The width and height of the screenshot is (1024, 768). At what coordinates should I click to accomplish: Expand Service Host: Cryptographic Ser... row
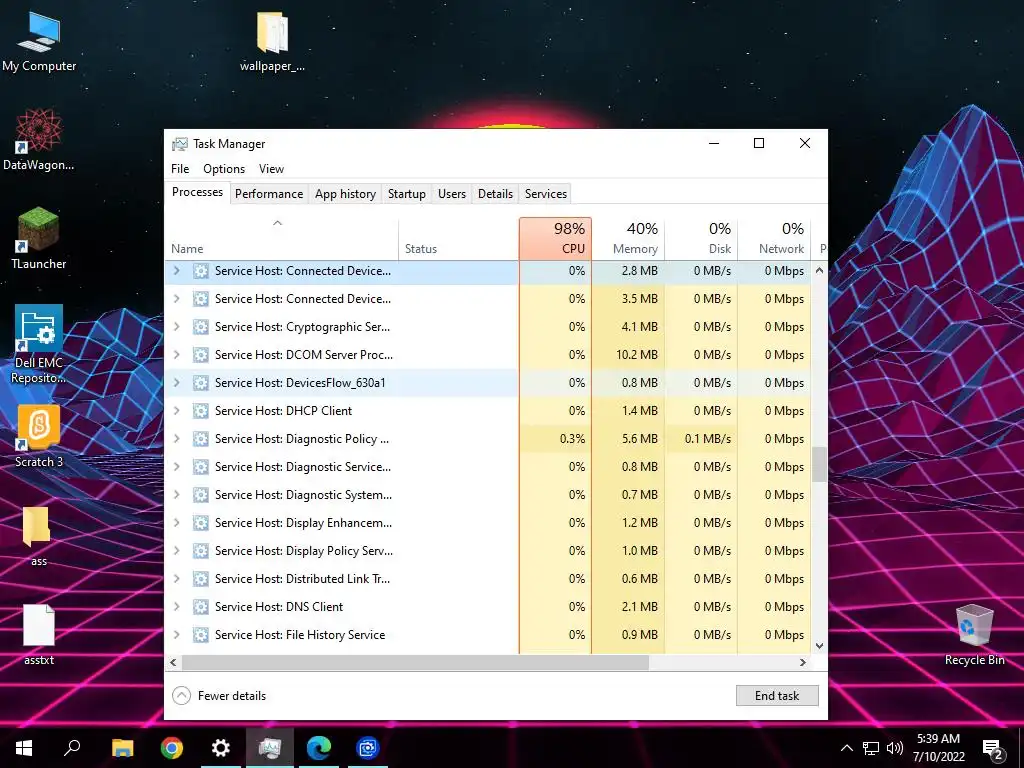pos(176,327)
